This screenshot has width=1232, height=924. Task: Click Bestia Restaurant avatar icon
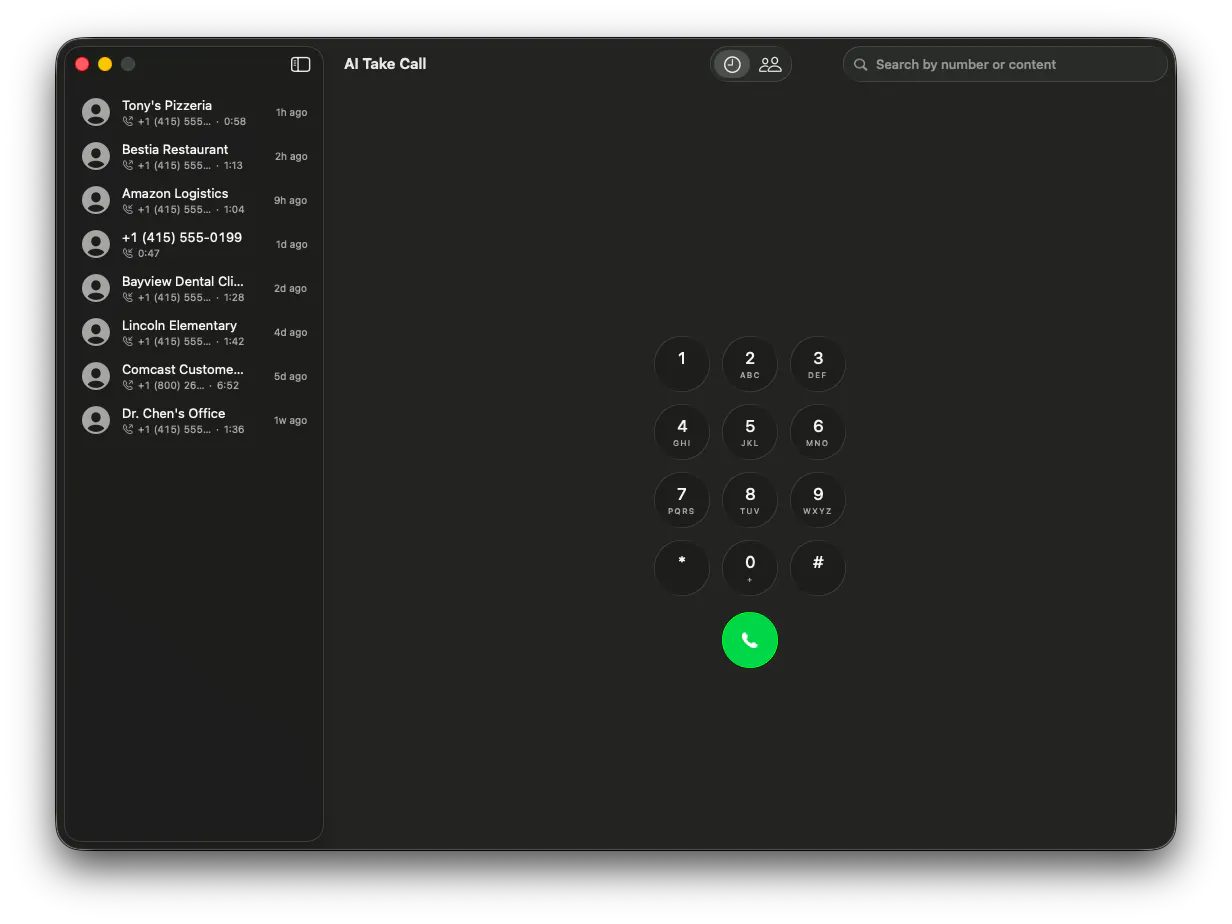(96, 156)
